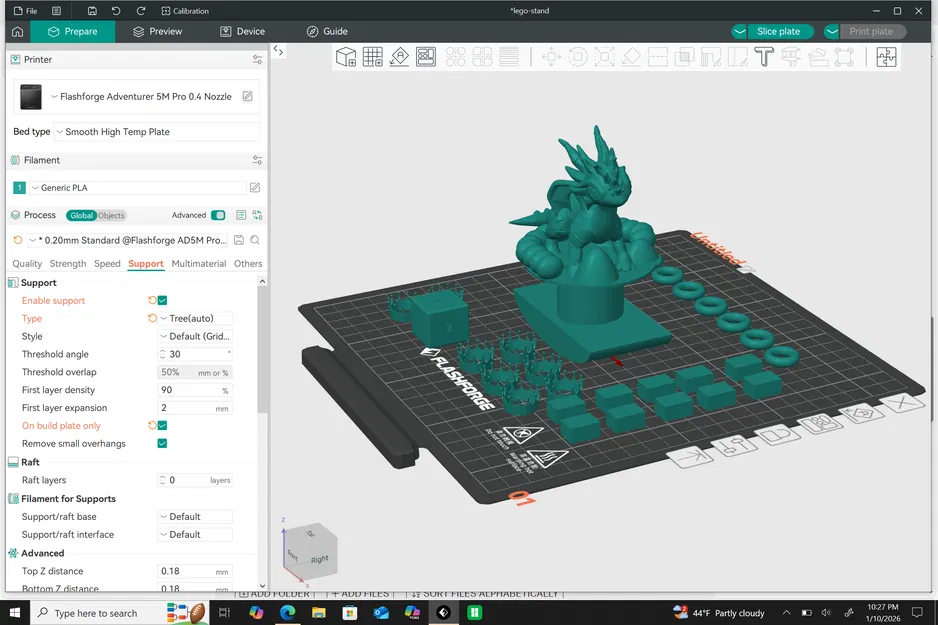Turn off the Advanced mode switch
The image size is (938, 625).
click(x=218, y=215)
